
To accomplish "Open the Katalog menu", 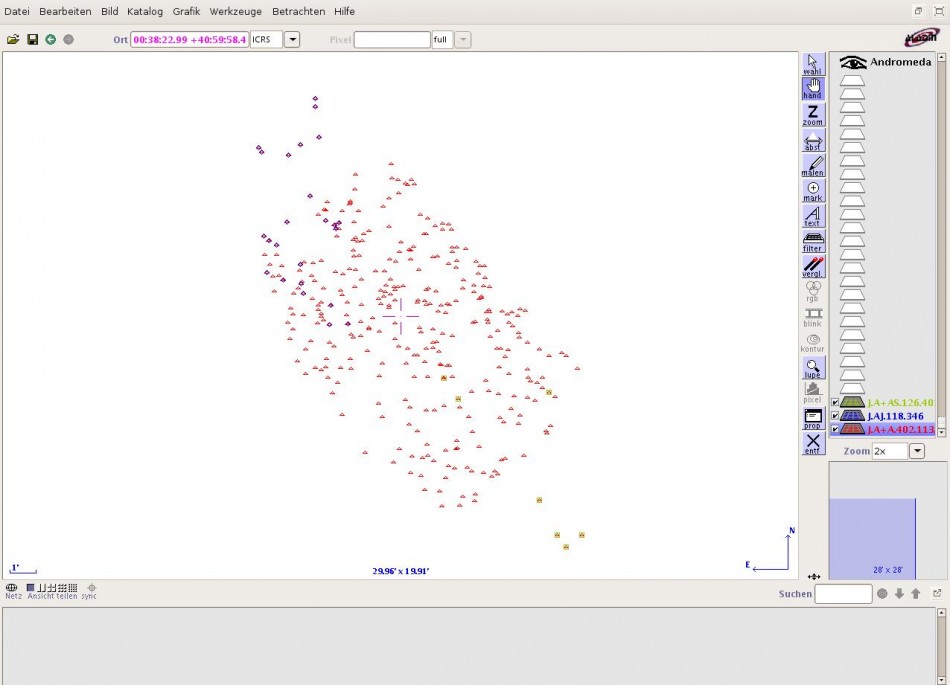I will pos(145,11).
